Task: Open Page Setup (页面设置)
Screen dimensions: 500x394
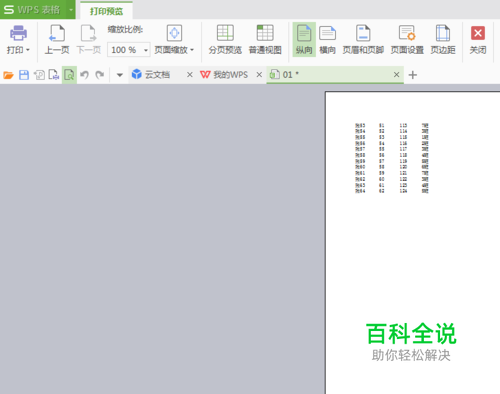Action: (407, 39)
